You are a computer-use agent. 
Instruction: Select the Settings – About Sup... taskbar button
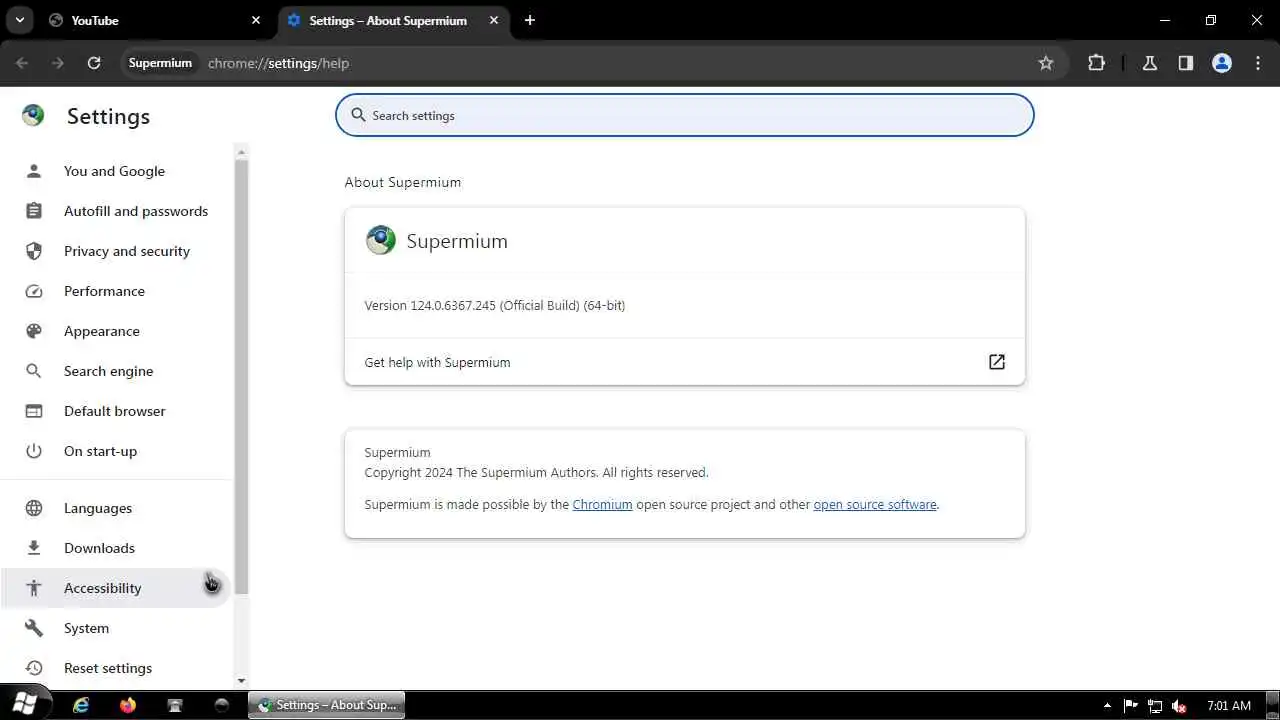point(326,705)
